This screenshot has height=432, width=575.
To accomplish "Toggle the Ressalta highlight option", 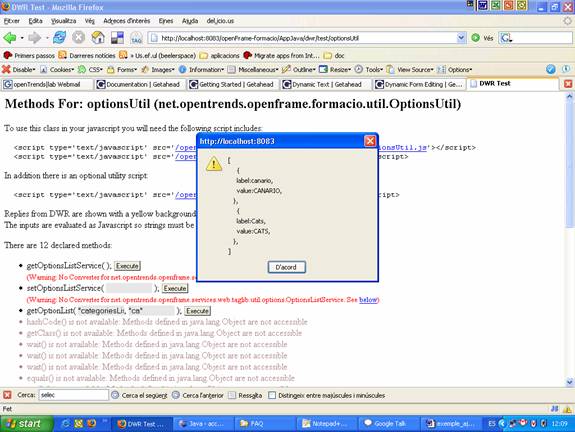I will point(245,395).
